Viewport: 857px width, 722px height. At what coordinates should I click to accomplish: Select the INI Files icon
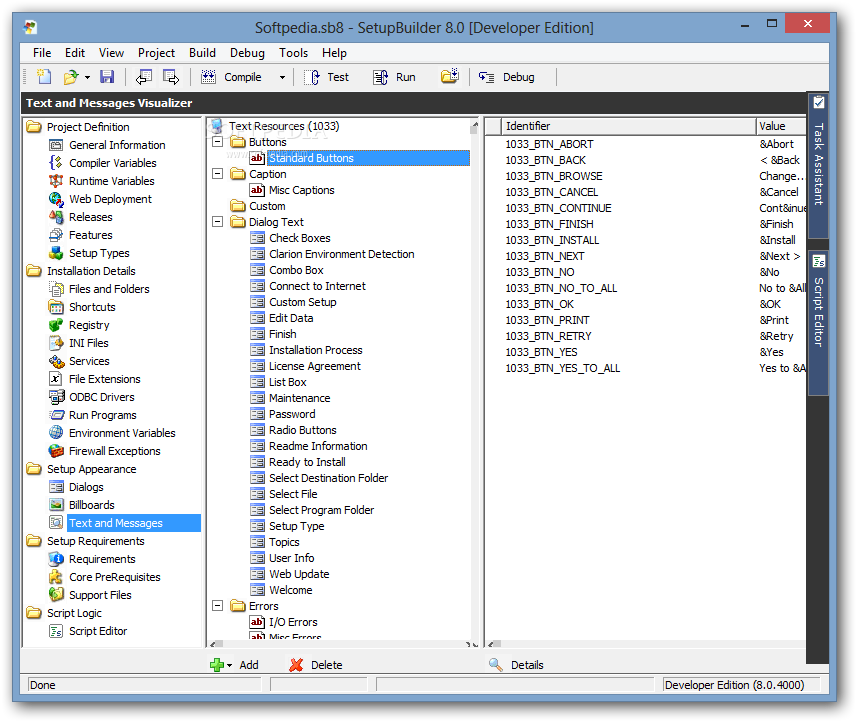click(x=56, y=343)
